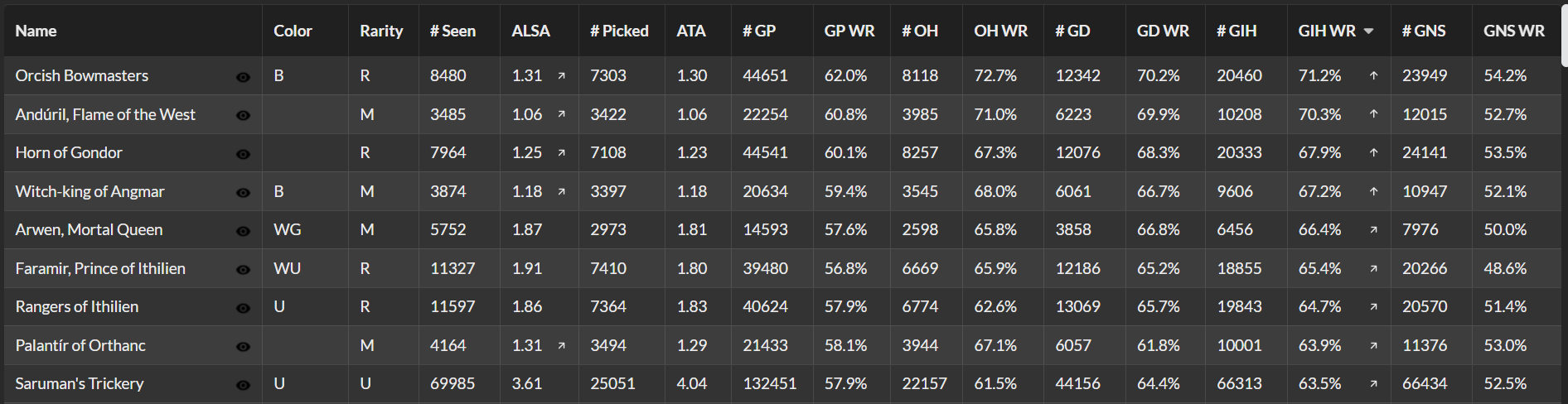1568x404 pixels.
Task: Click eye icon next to Witch-king of Angmar
Action: click(x=243, y=193)
